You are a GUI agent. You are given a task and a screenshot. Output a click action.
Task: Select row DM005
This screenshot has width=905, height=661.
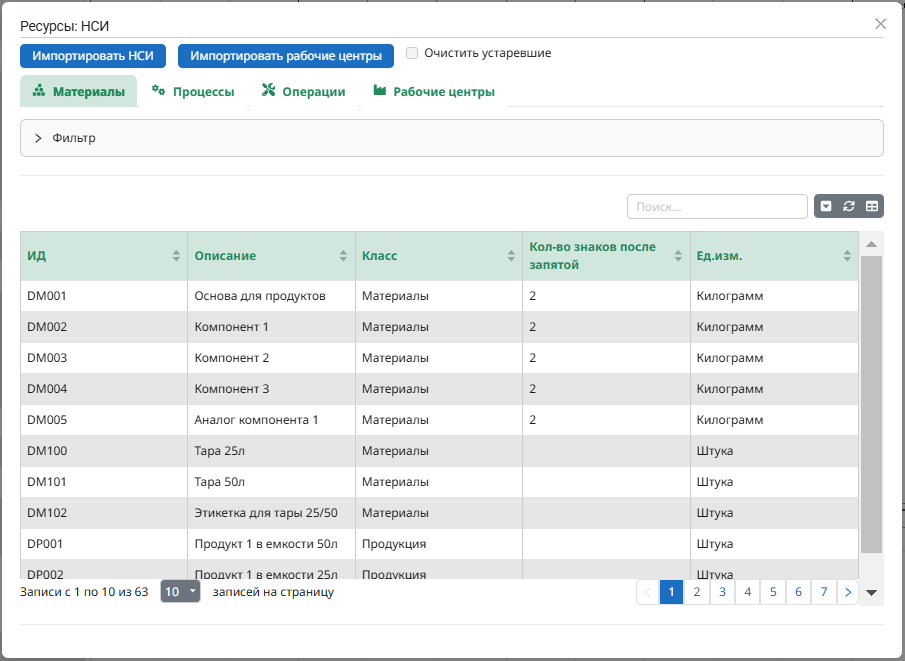(x=439, y=420)
